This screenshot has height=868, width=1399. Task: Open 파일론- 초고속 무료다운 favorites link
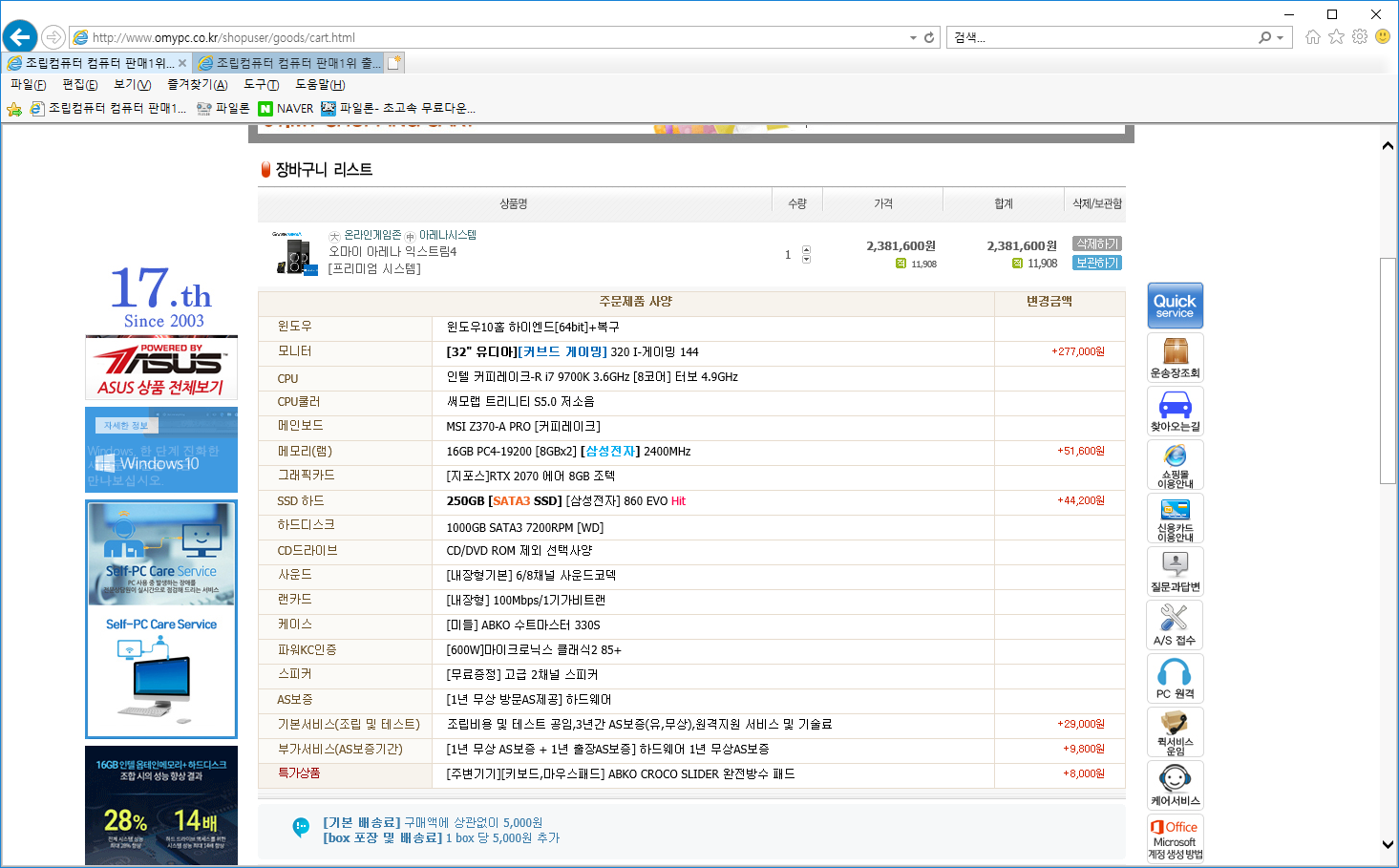pos(398,109)
